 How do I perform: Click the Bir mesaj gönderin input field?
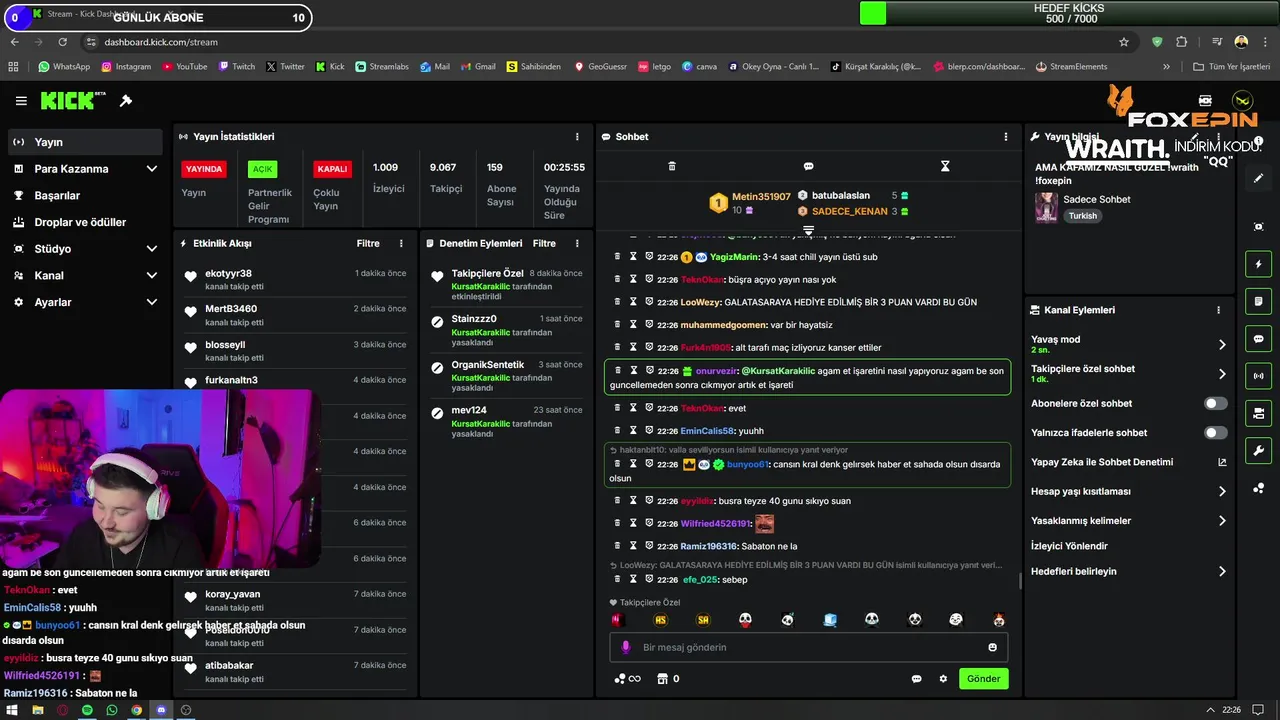pos(809,647)
